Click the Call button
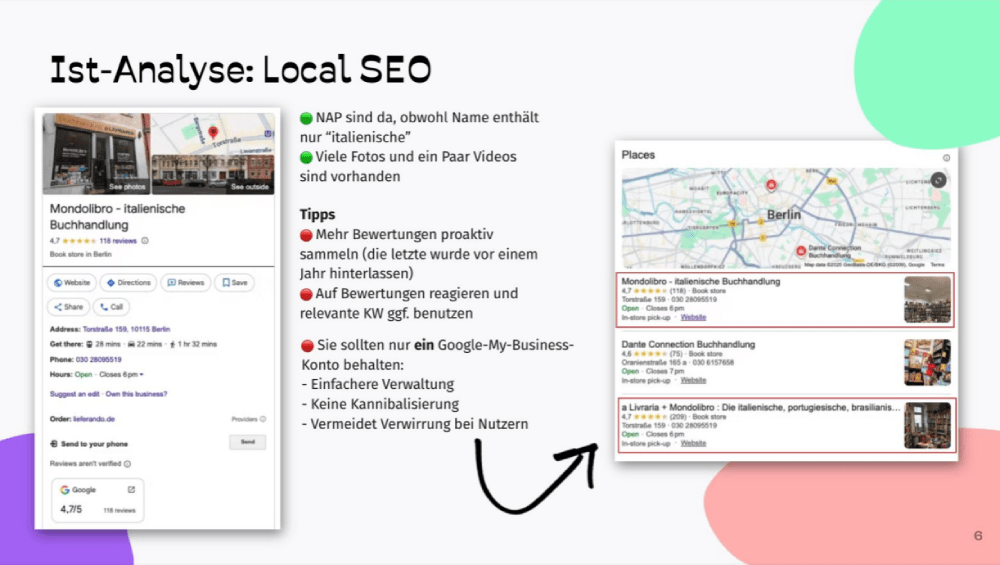1000x565 pixels. (x=112, y=307)
